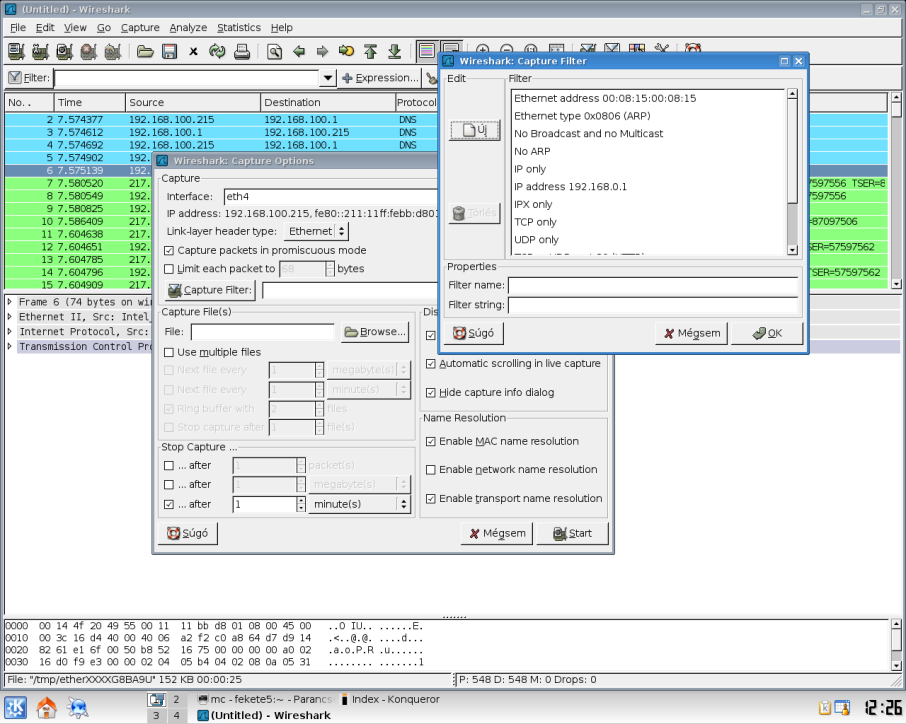The width and height of the screenshot is (906, 724).
Task: Restart the running capture toolbar icon
Action: click(x=113, y=51)
